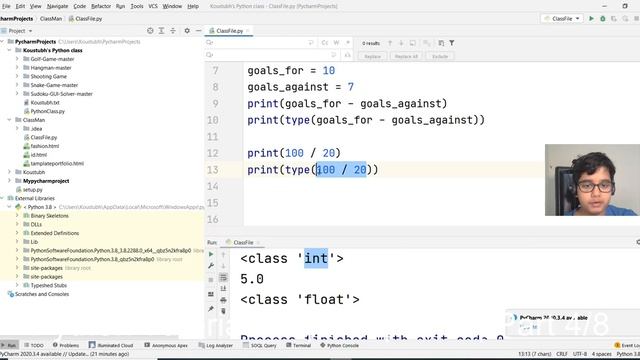Click Expand All icon in Project panel

coord(162,31)
